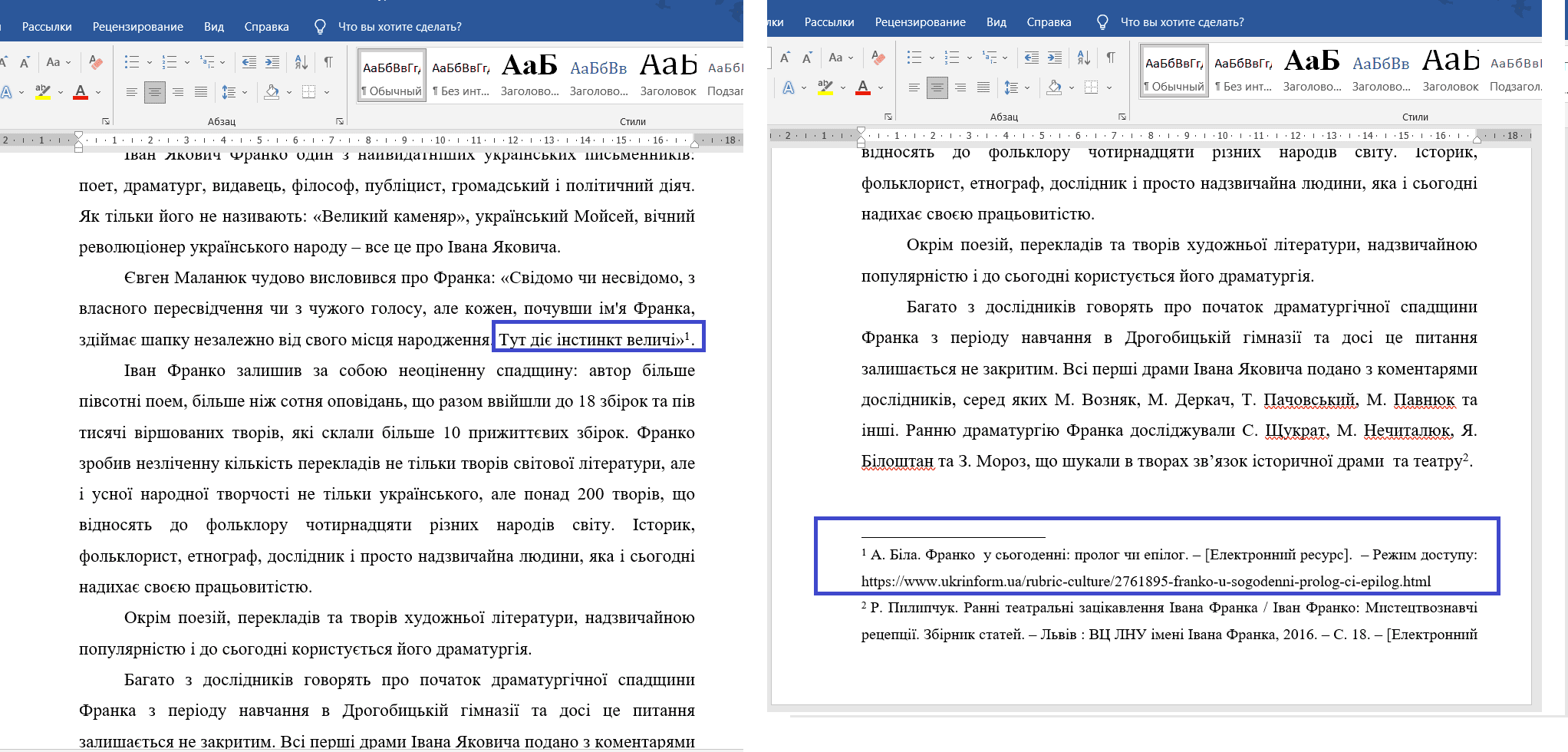This screenshot has height=752, width=1568.
Task: Click Decrease Font Size in right window
Action: point(807,58)
